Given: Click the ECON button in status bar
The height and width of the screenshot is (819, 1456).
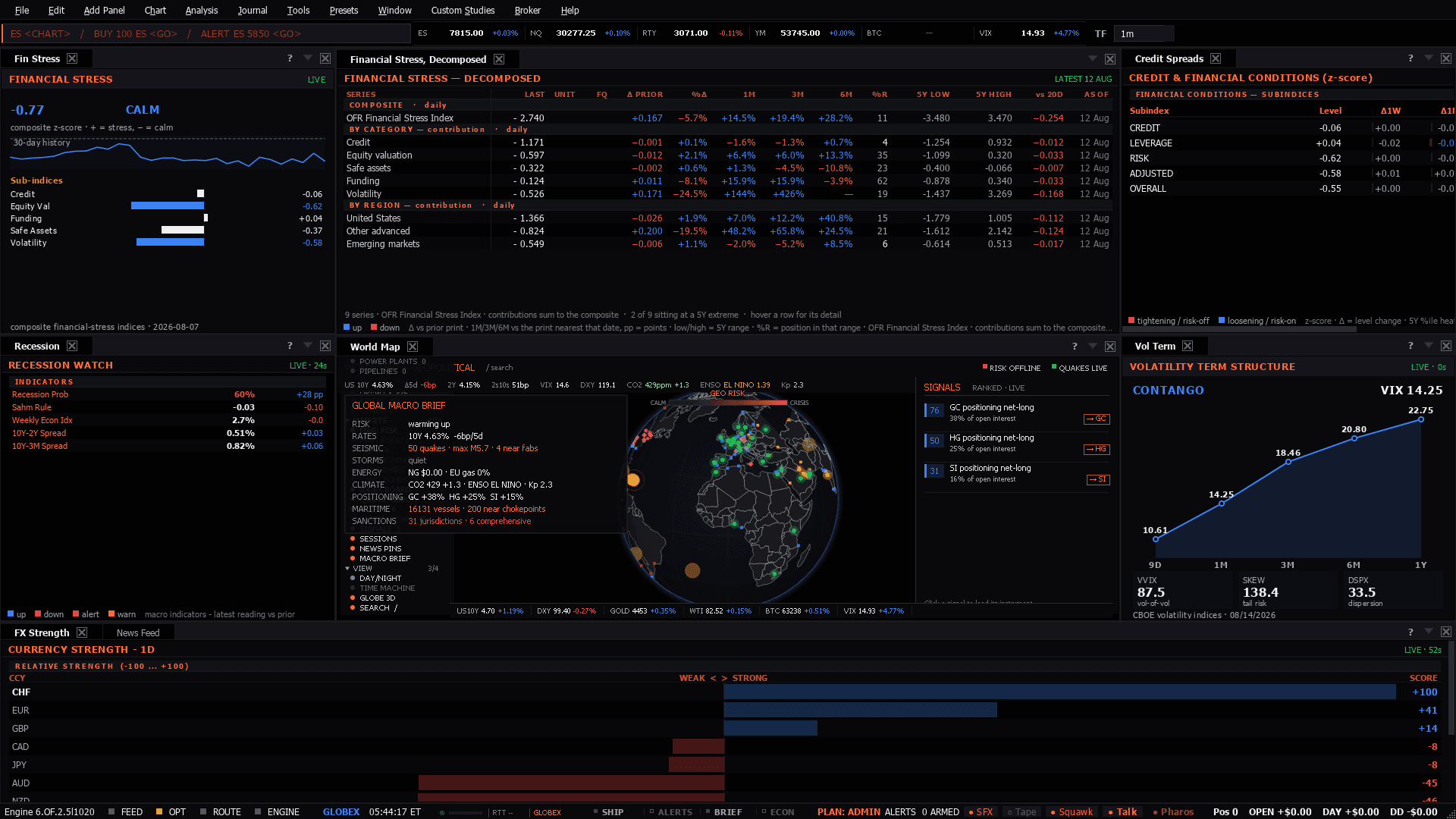Looking at the screenshot, I should [x=778, y=811].
